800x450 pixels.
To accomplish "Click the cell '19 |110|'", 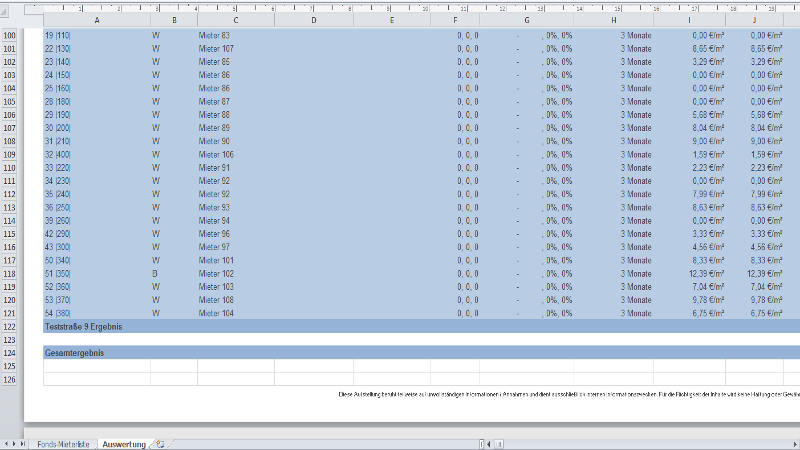I will tap(58, 35).
